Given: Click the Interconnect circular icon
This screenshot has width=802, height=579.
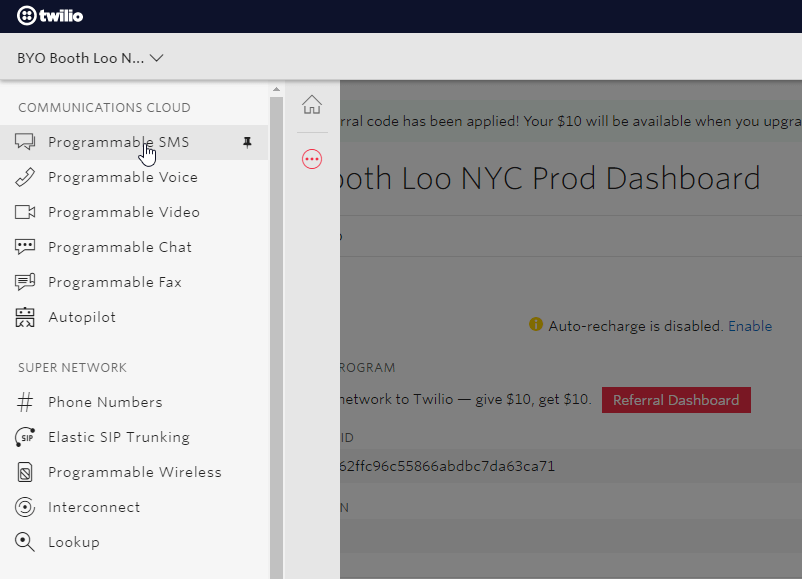Looking at the screenshot, I should [x=25, y=507].
